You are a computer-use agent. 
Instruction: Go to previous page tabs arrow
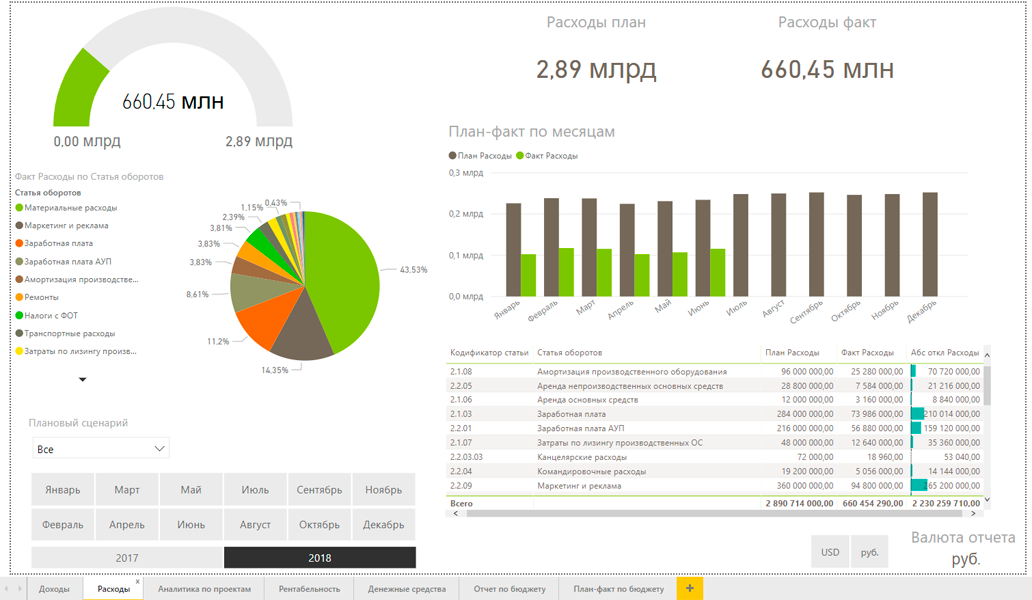(x=6, y=589)
